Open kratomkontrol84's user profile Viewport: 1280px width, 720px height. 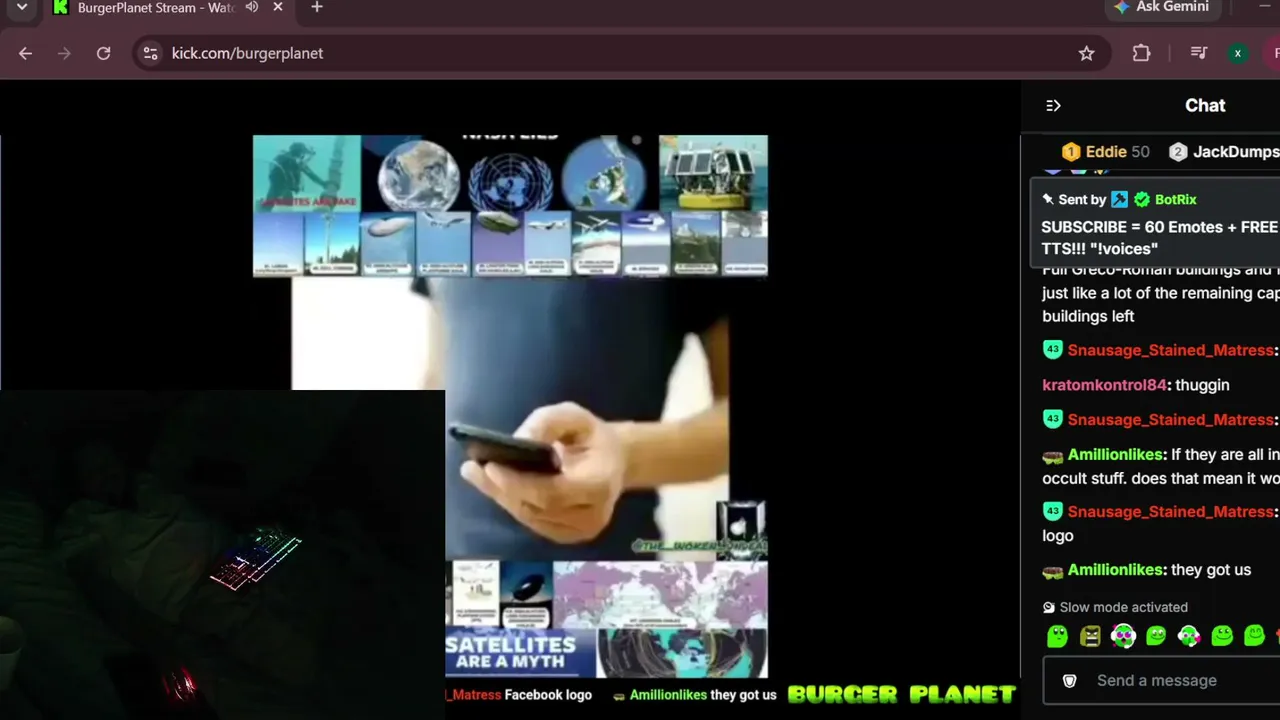1104,385
